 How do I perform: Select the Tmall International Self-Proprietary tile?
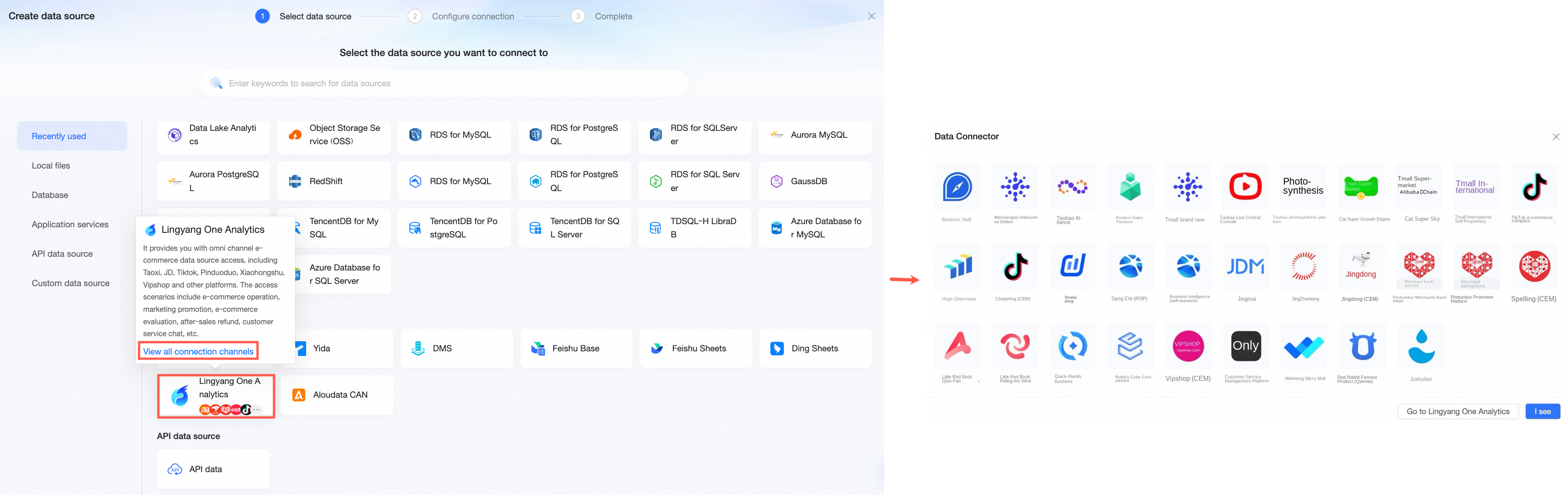coord(1477,186)
